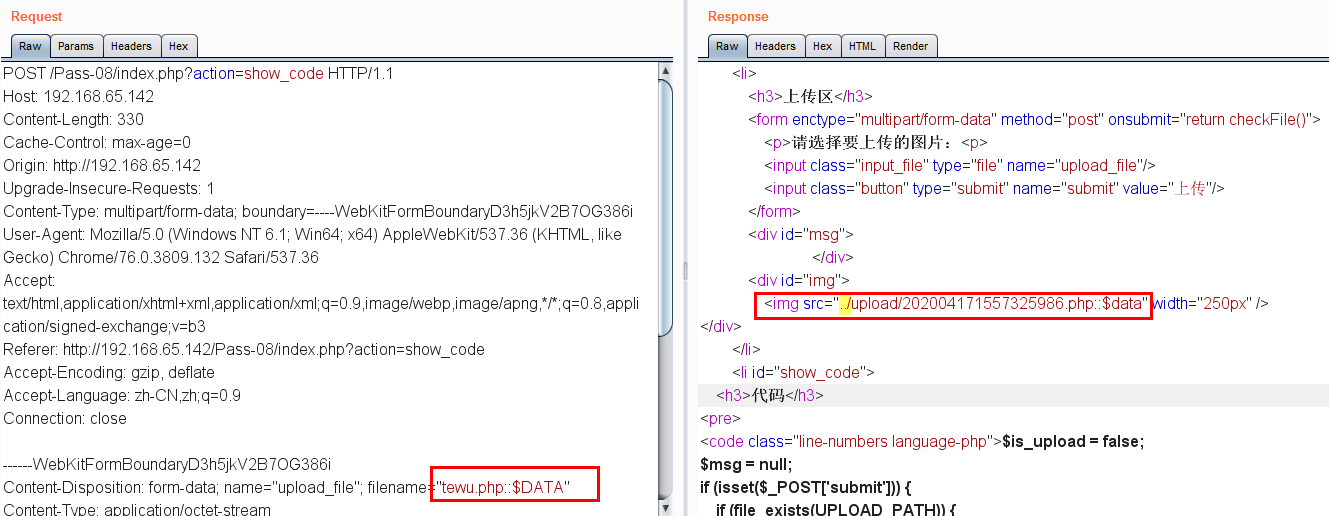The height and width of the screenshot is (516, 1329).
Task: Click the pane divider handle between Request and Response
Action: pos(685,270)
